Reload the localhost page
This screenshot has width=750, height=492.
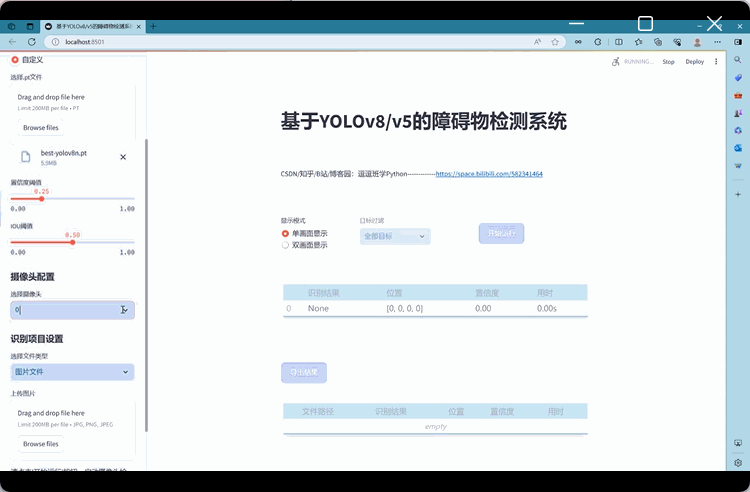coord(32,42)
